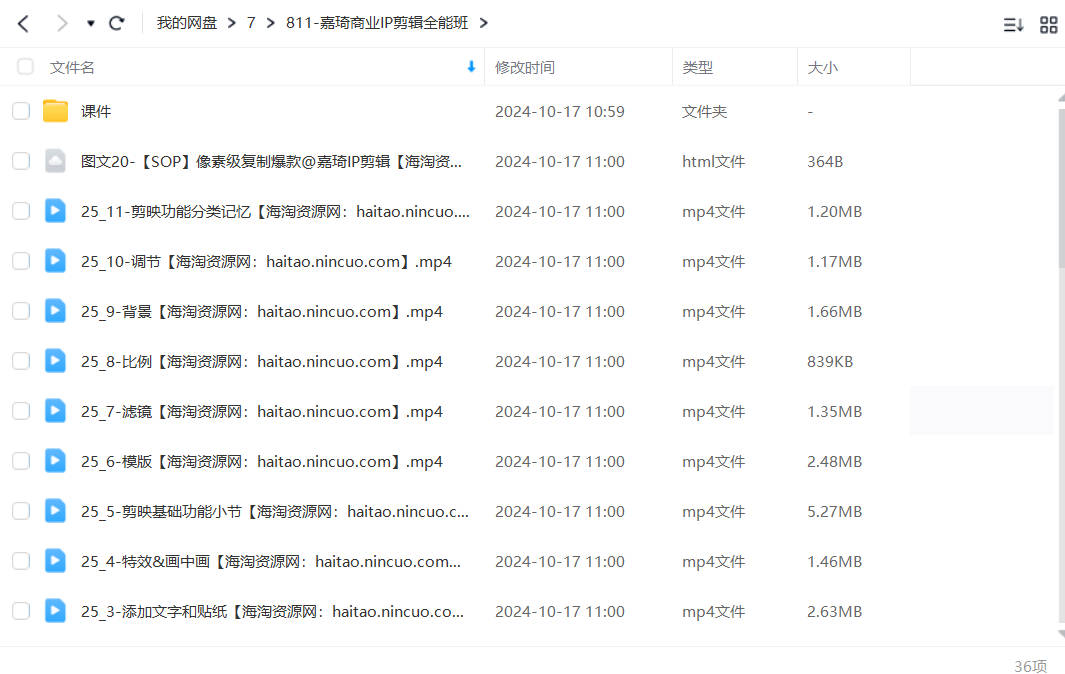1065x674 pixels.
Task: Open 25_11-剪映功能分类记忆 file name
Action: coord(275,212)
